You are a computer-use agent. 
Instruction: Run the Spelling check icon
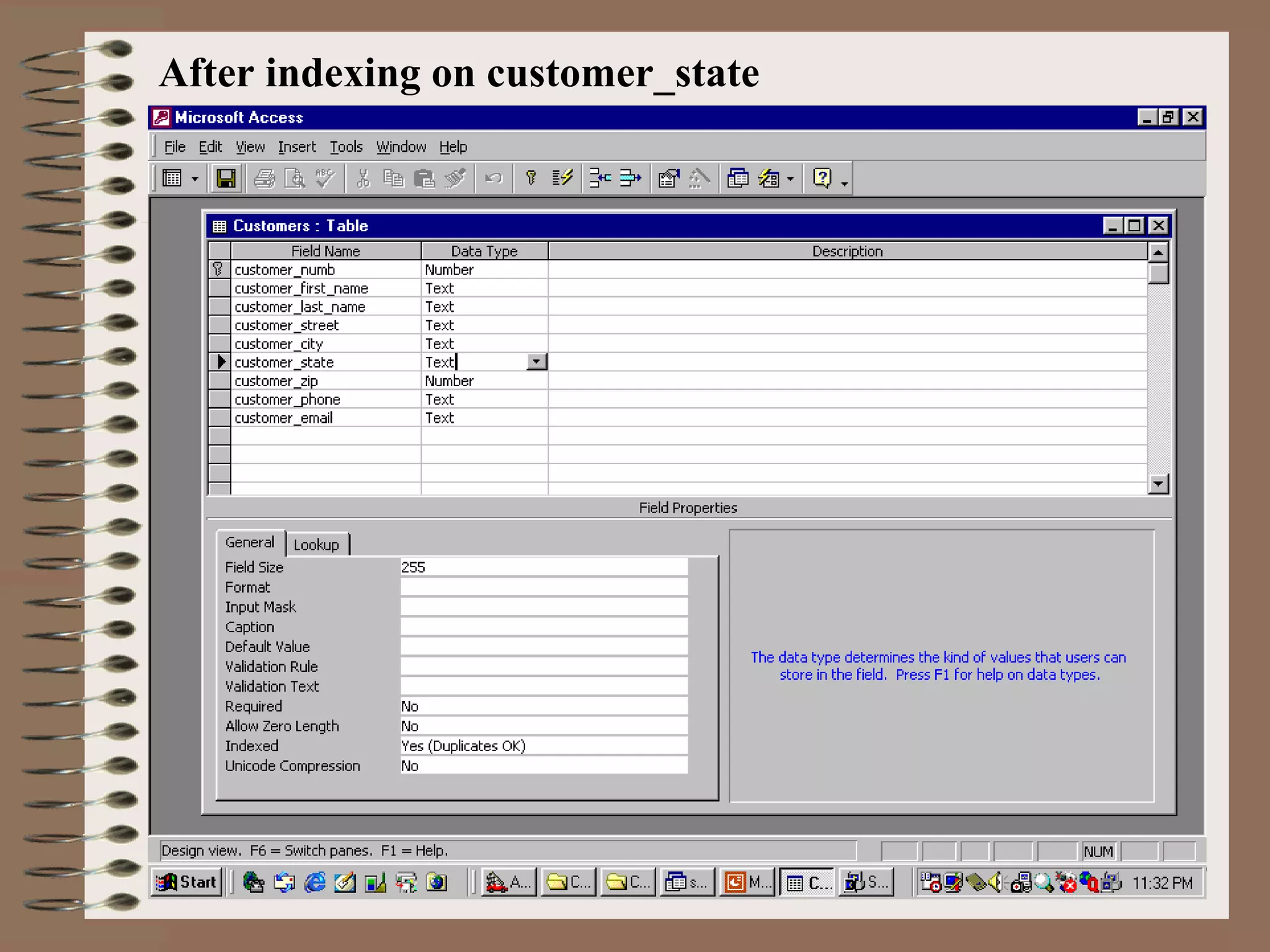point(324,178)
